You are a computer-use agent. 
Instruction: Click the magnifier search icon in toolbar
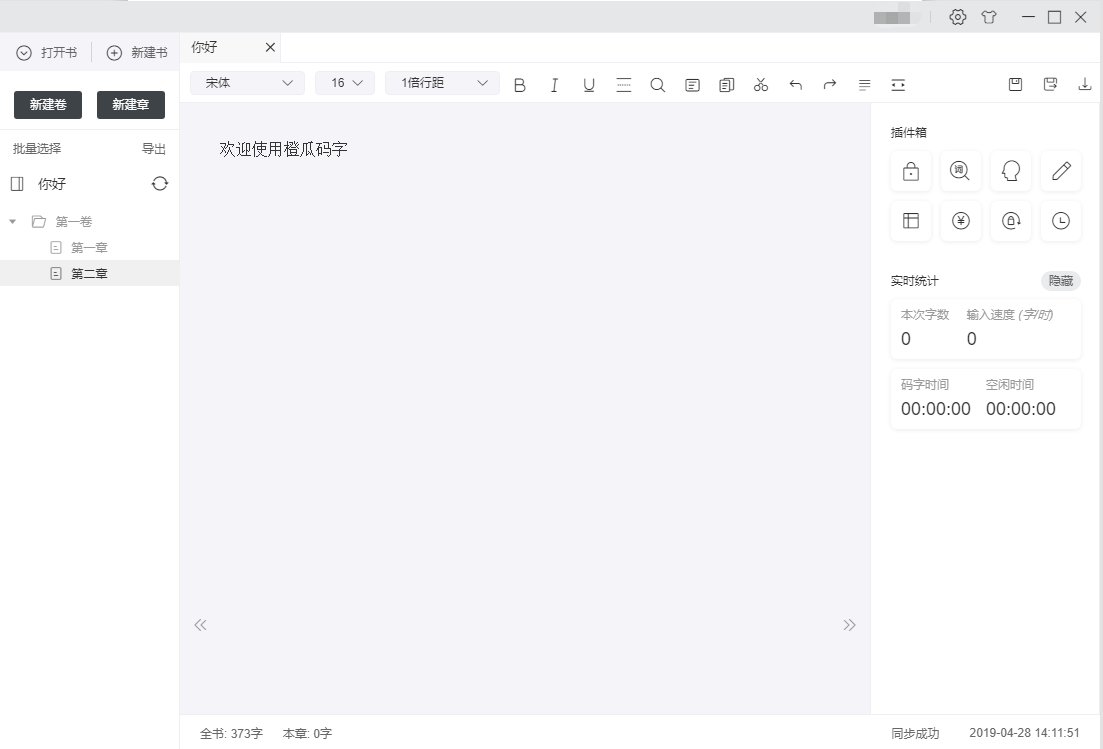657,85
